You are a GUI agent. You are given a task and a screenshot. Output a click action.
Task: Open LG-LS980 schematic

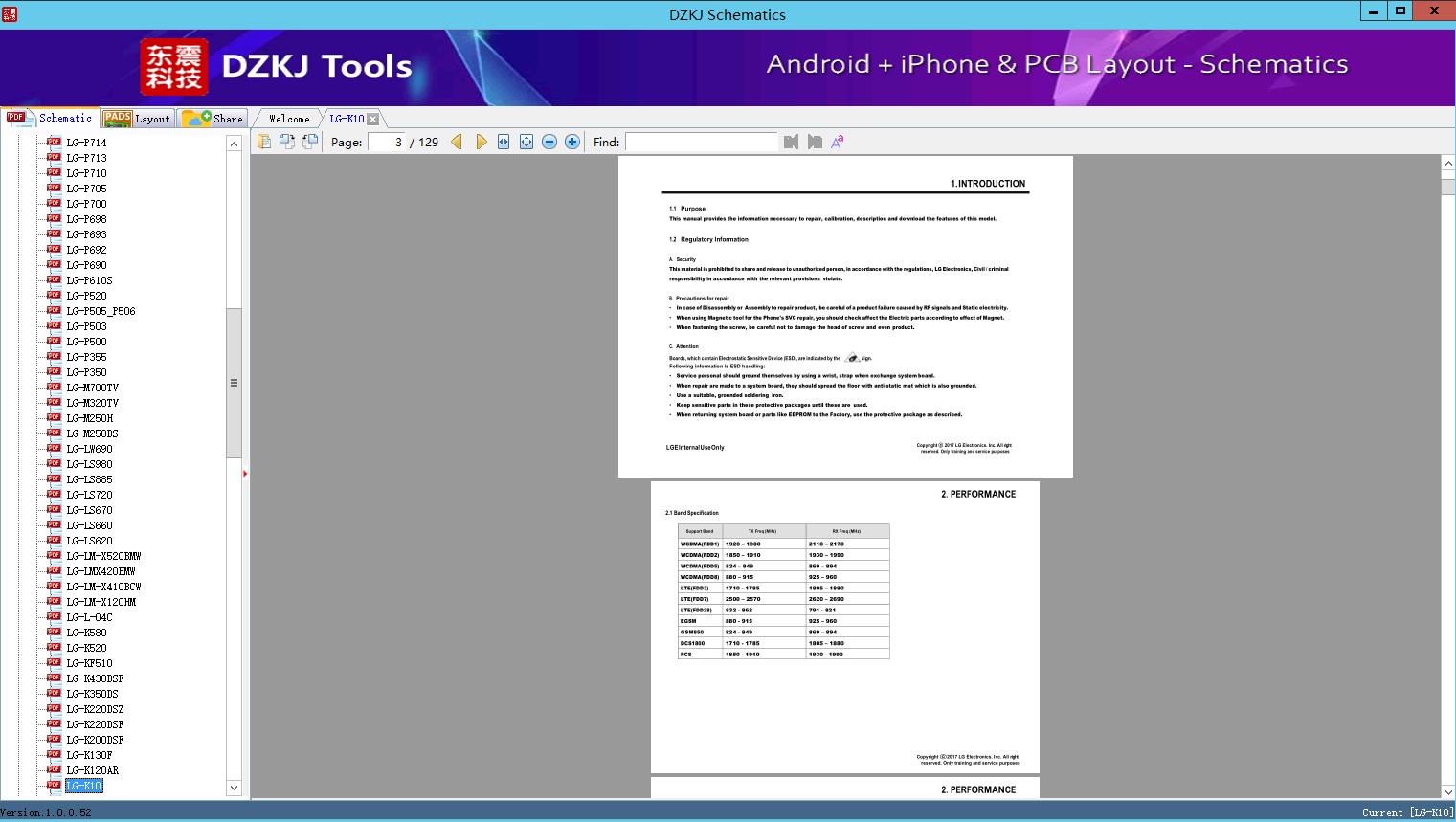tap(89, 464)
